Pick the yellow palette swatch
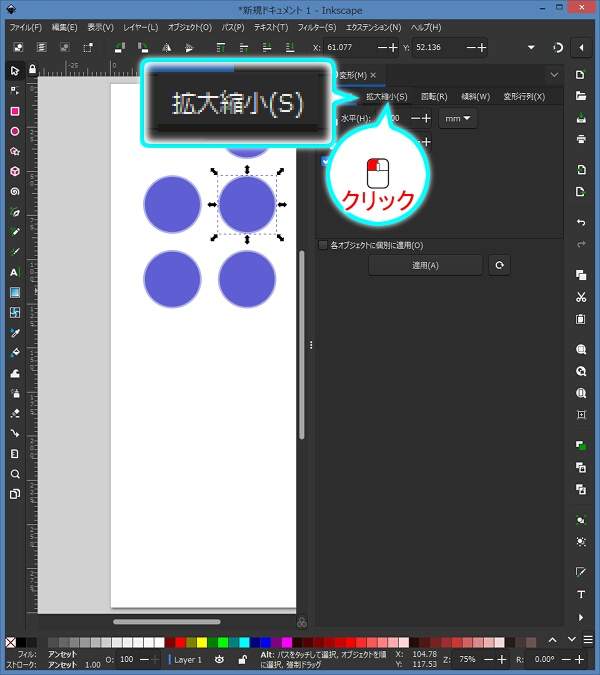Viewport: 600px width, 675px height. tap(202, 643)
